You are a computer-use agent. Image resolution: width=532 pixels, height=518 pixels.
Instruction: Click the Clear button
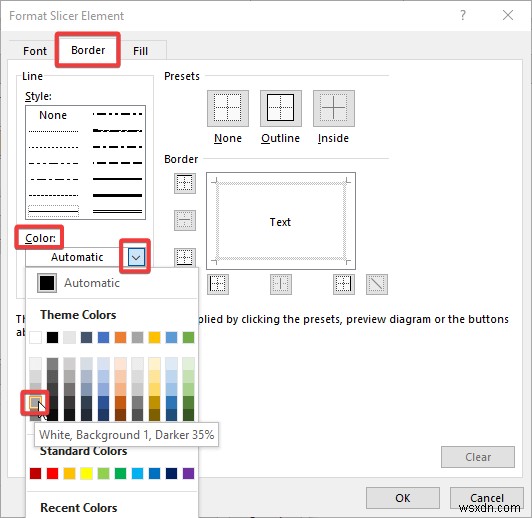(x=478, y=457)
